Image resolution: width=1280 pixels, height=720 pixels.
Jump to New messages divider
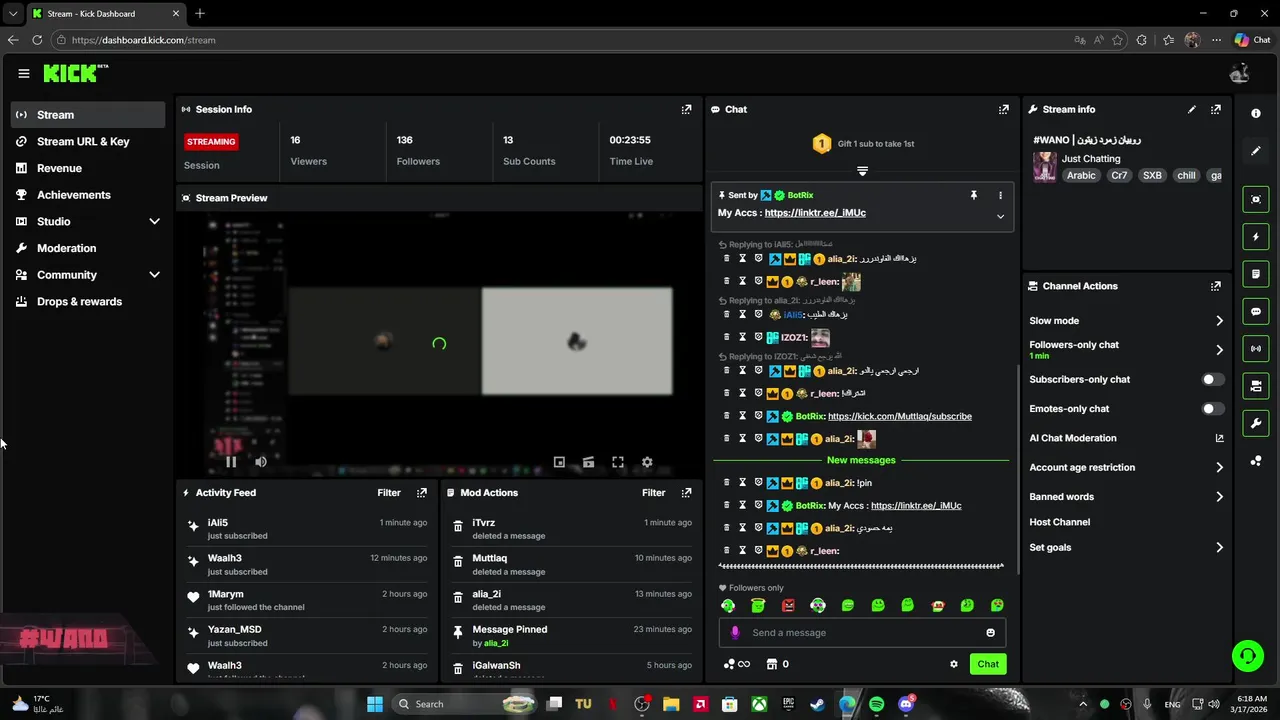[861, 460]
